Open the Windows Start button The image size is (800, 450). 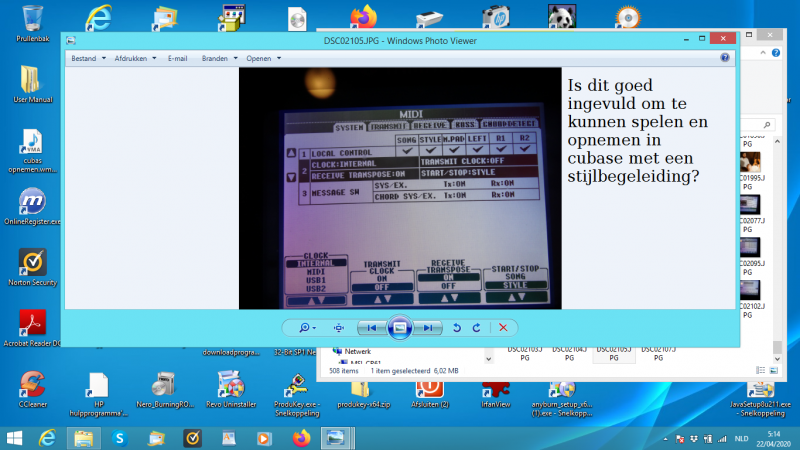point(14,438)
